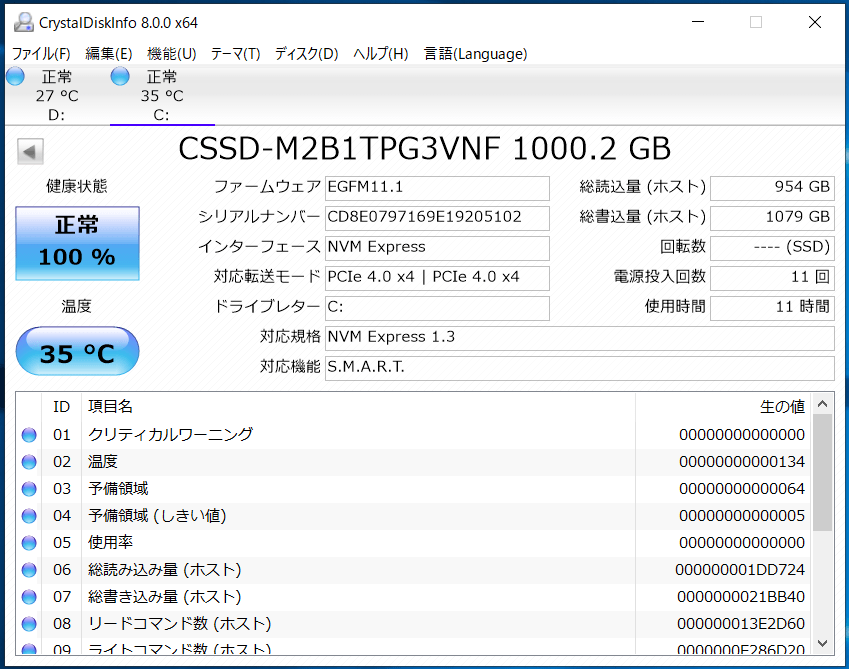The height and width of the screenshot is (669, 849).
Task: Click the disk title CSSD-M2B1TPG3VNF 1000.2 GB
Action: 424,149
